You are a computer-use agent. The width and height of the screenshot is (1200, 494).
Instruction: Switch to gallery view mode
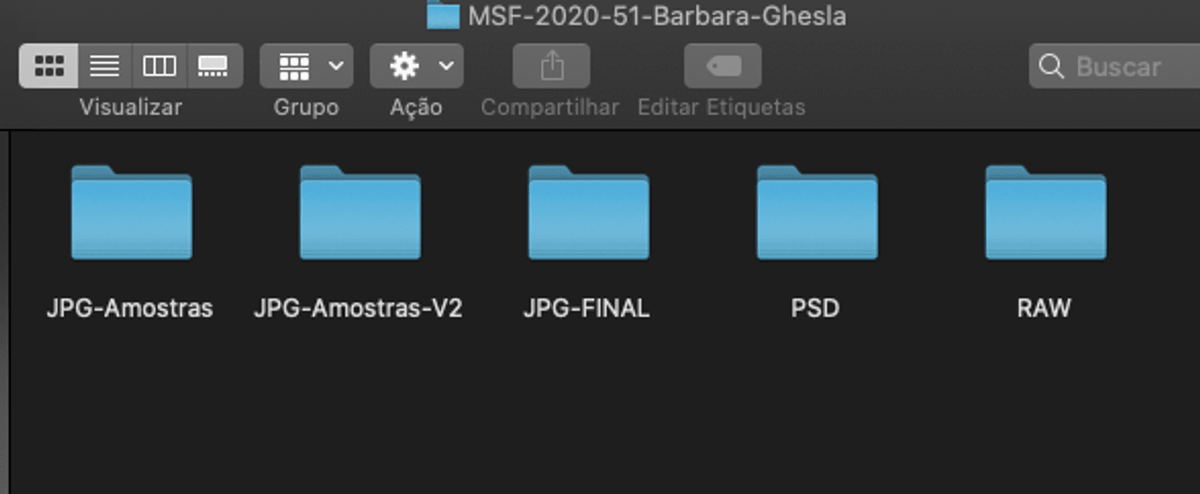(214, 67)
